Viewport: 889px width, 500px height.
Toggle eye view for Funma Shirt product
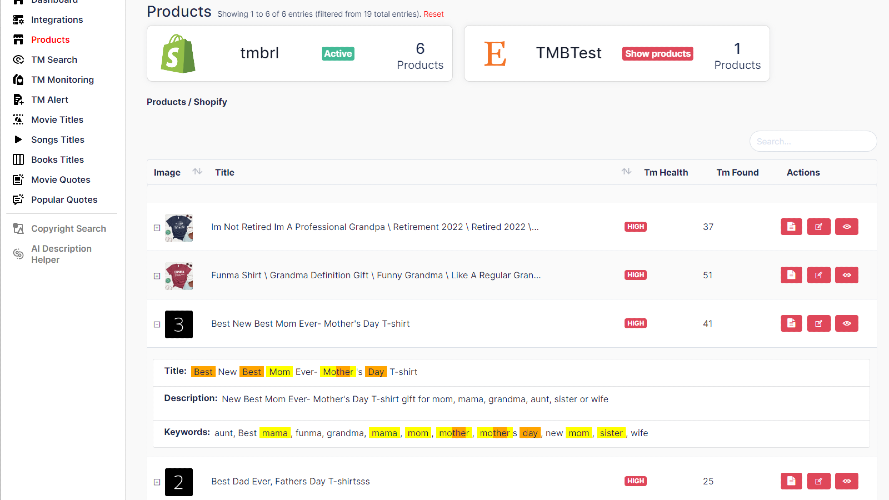pos(847,275)
